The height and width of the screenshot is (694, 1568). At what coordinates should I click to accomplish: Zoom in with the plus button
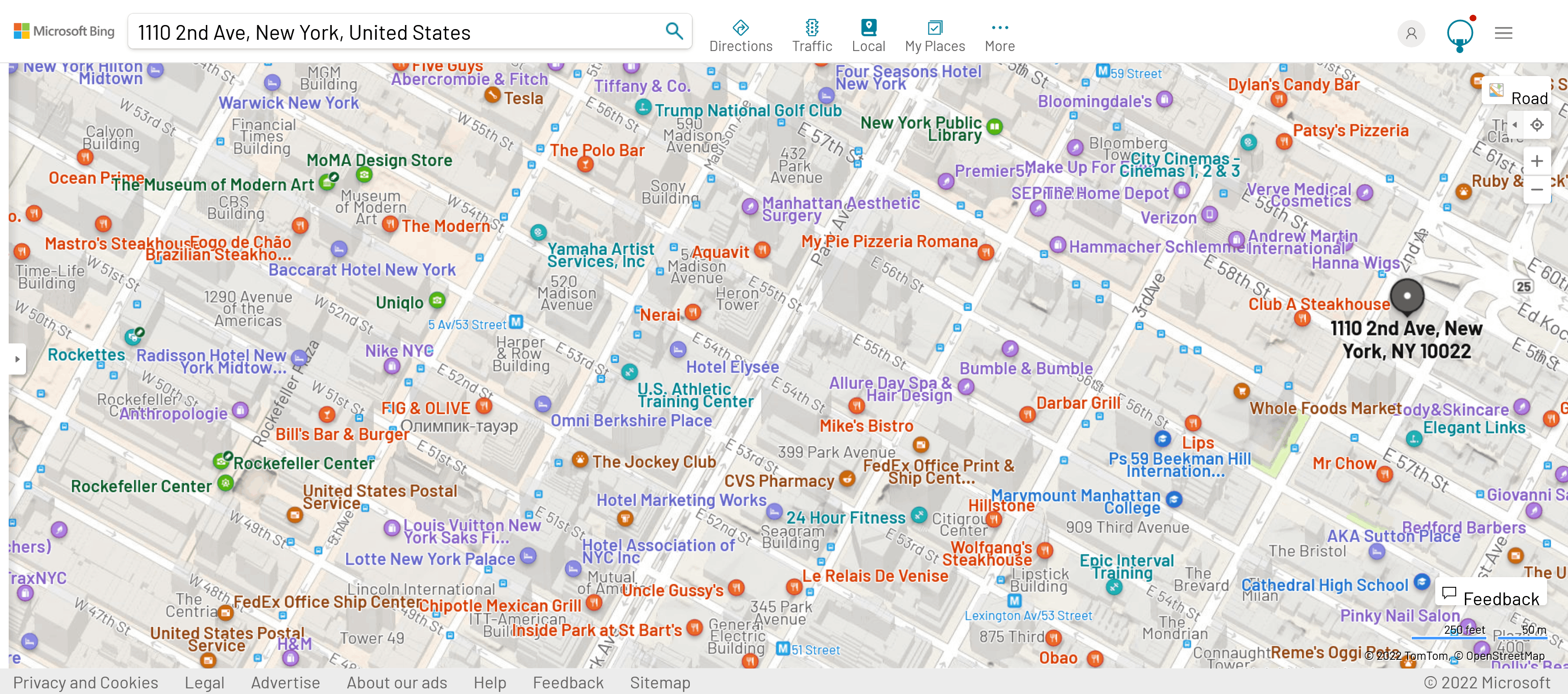point(1536,161)
